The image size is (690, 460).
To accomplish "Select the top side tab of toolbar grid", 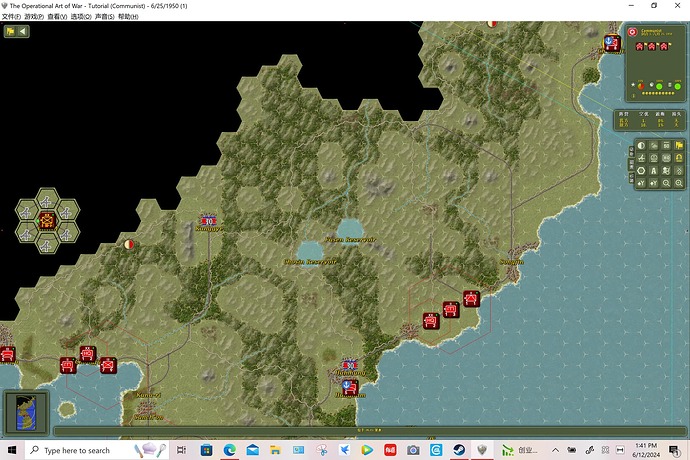I will [x=631, y=151].
